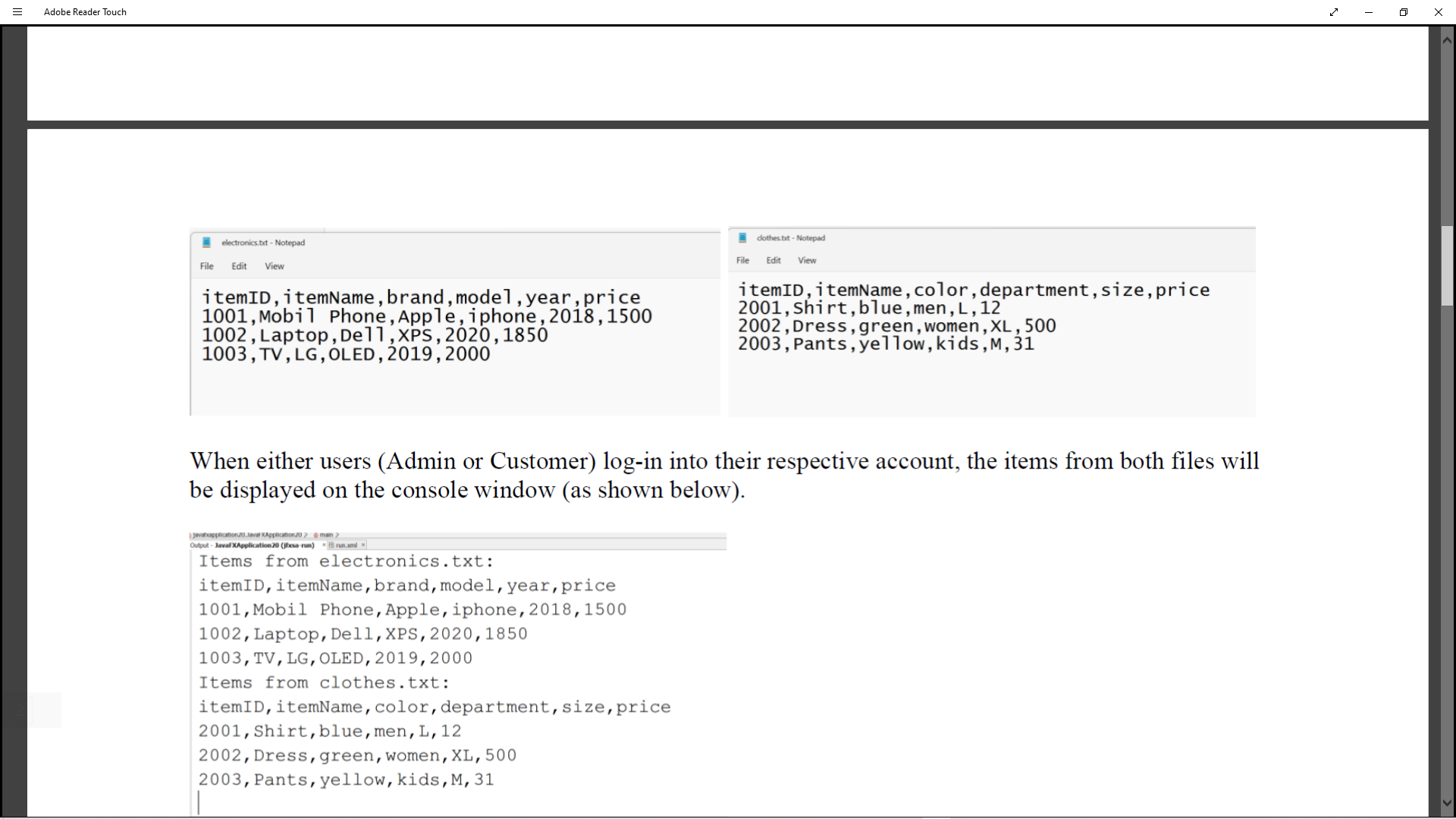Viewport: 1456px width, 819px height.
Task: Close the run.xml tab
Action: pyautogui.click(x=362, y=544)
